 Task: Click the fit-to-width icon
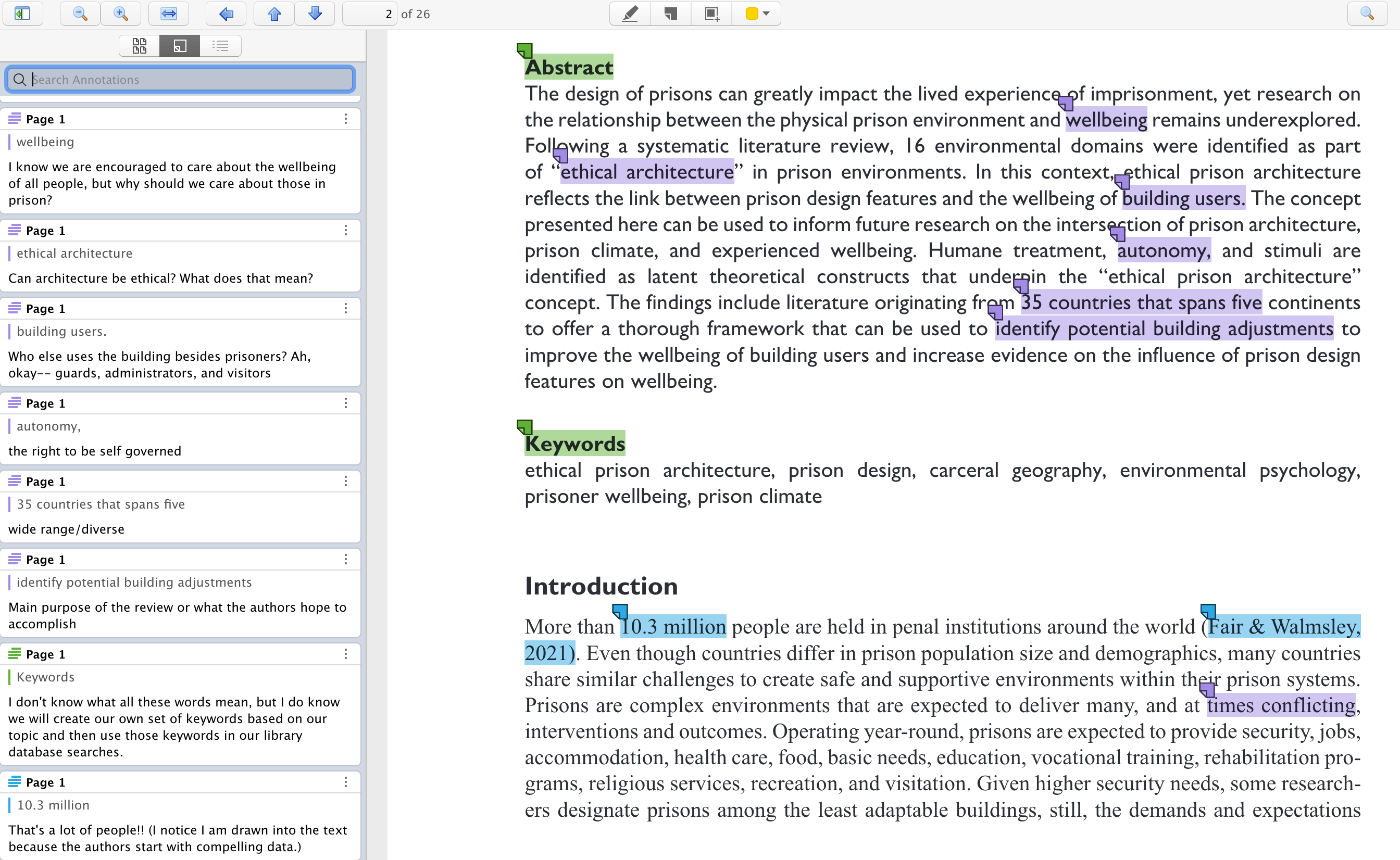tap(168, 14)
